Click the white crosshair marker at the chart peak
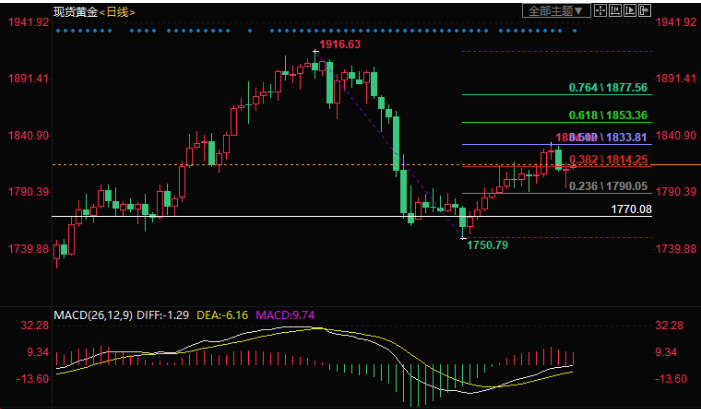This screenshot has width=701, height=409. [x=316, y=50]
